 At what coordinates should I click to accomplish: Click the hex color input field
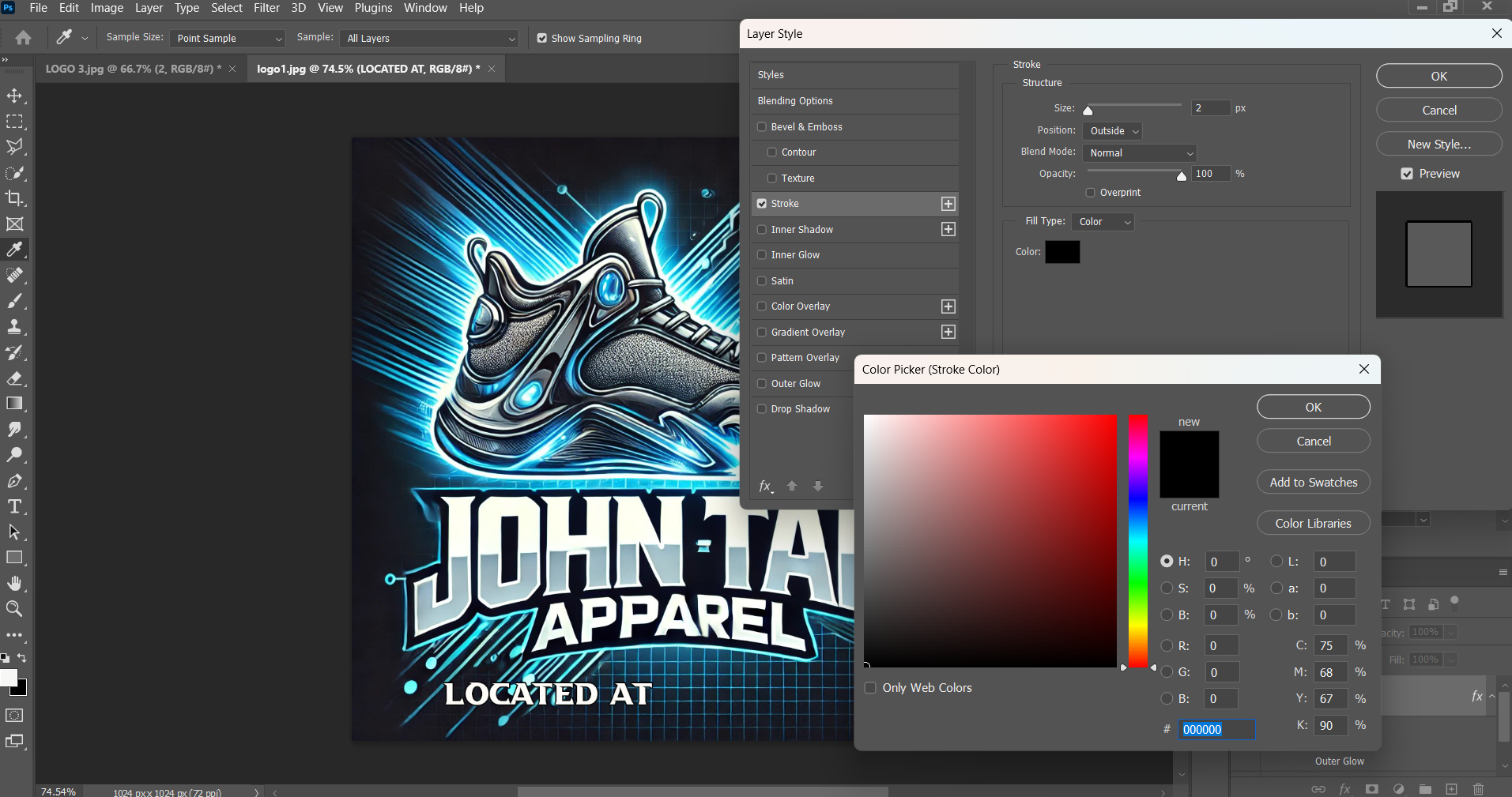pos(1216,730)
